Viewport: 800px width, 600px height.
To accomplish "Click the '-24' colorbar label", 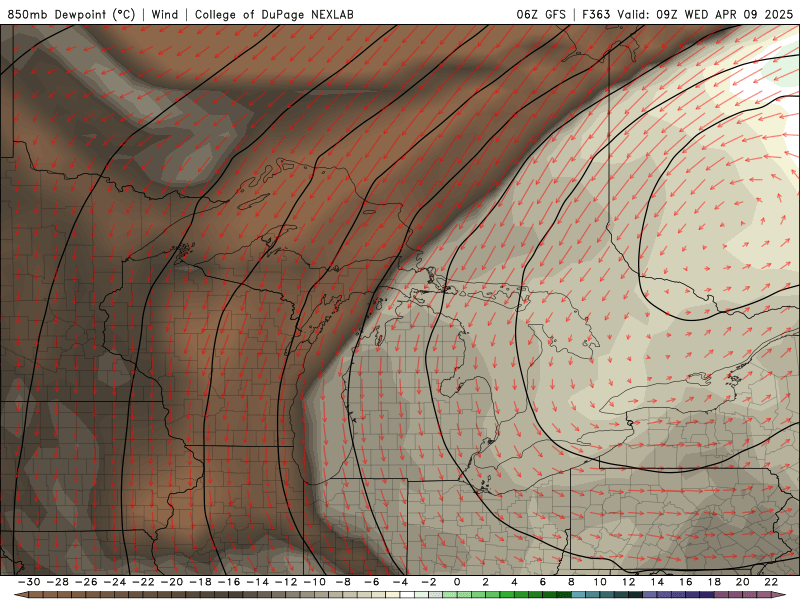I will (115, 582).
